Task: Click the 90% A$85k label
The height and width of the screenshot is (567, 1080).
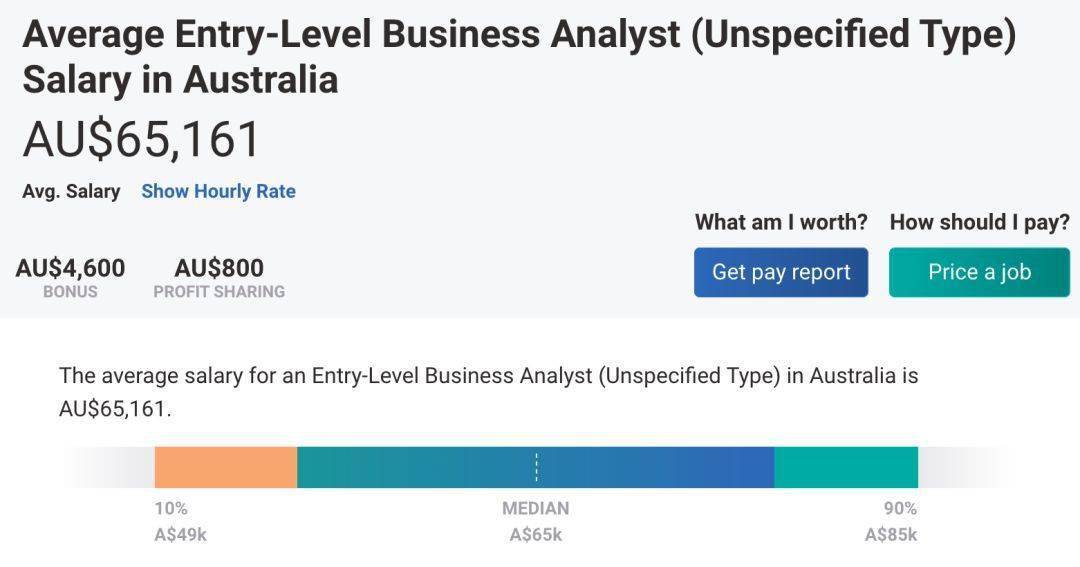Action: [891, 522]
